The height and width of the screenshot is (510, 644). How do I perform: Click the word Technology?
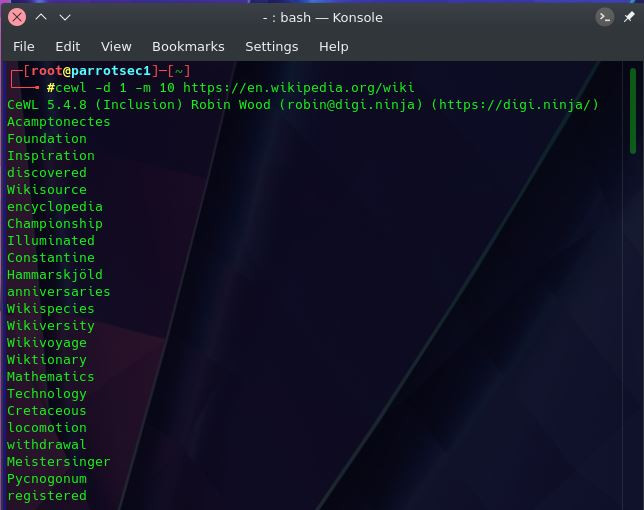47,393
